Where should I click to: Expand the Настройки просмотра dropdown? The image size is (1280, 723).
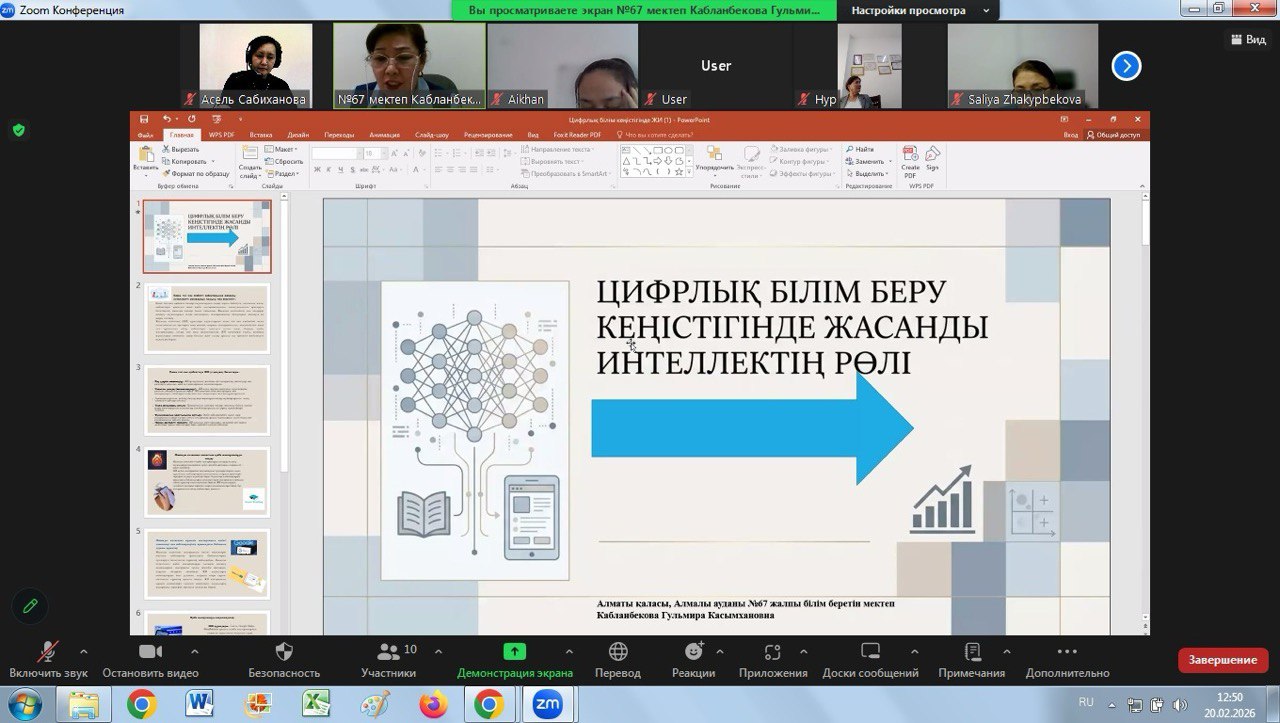point(918,10)
